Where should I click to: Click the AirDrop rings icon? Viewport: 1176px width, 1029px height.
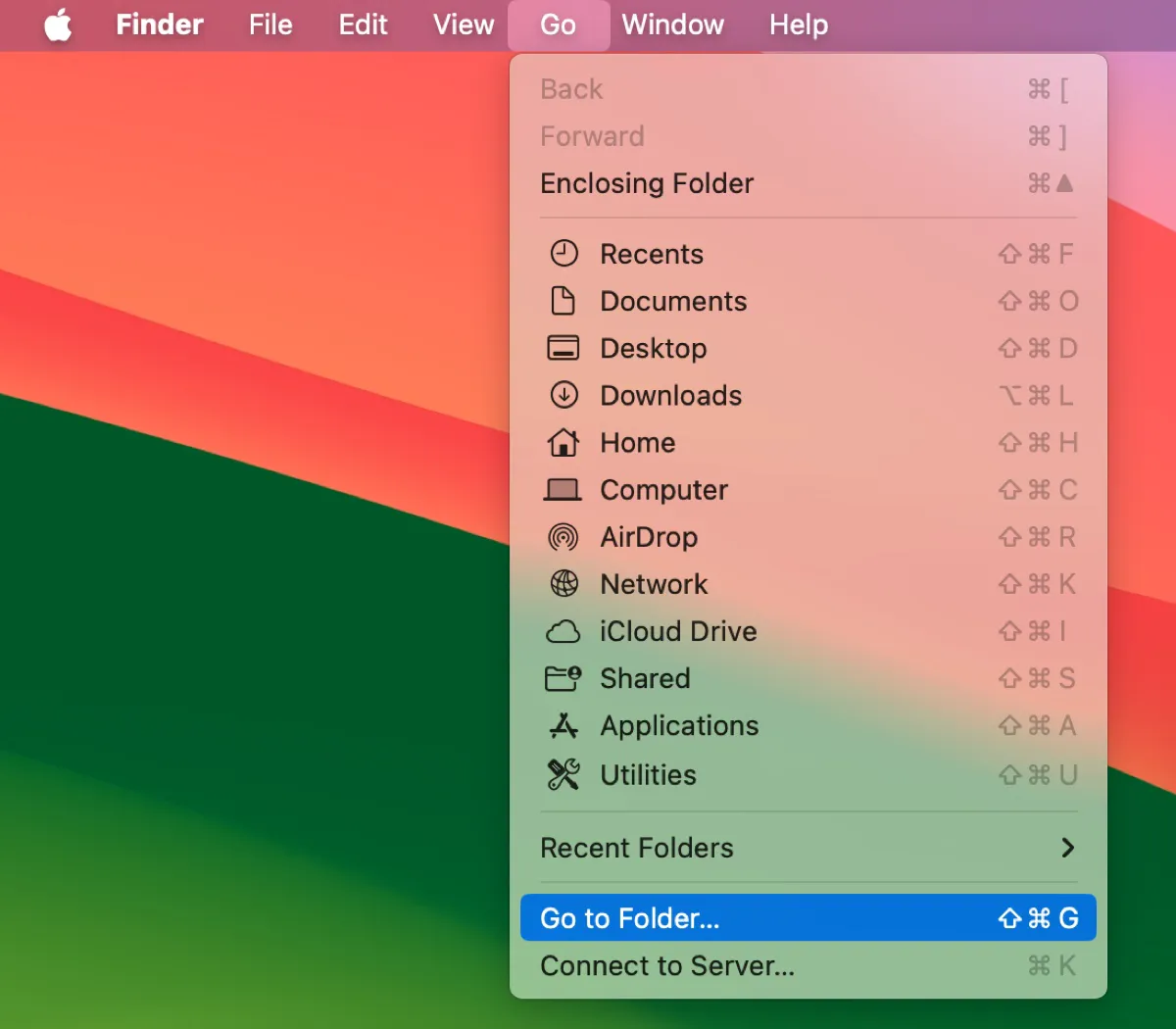tap(563, 537)
